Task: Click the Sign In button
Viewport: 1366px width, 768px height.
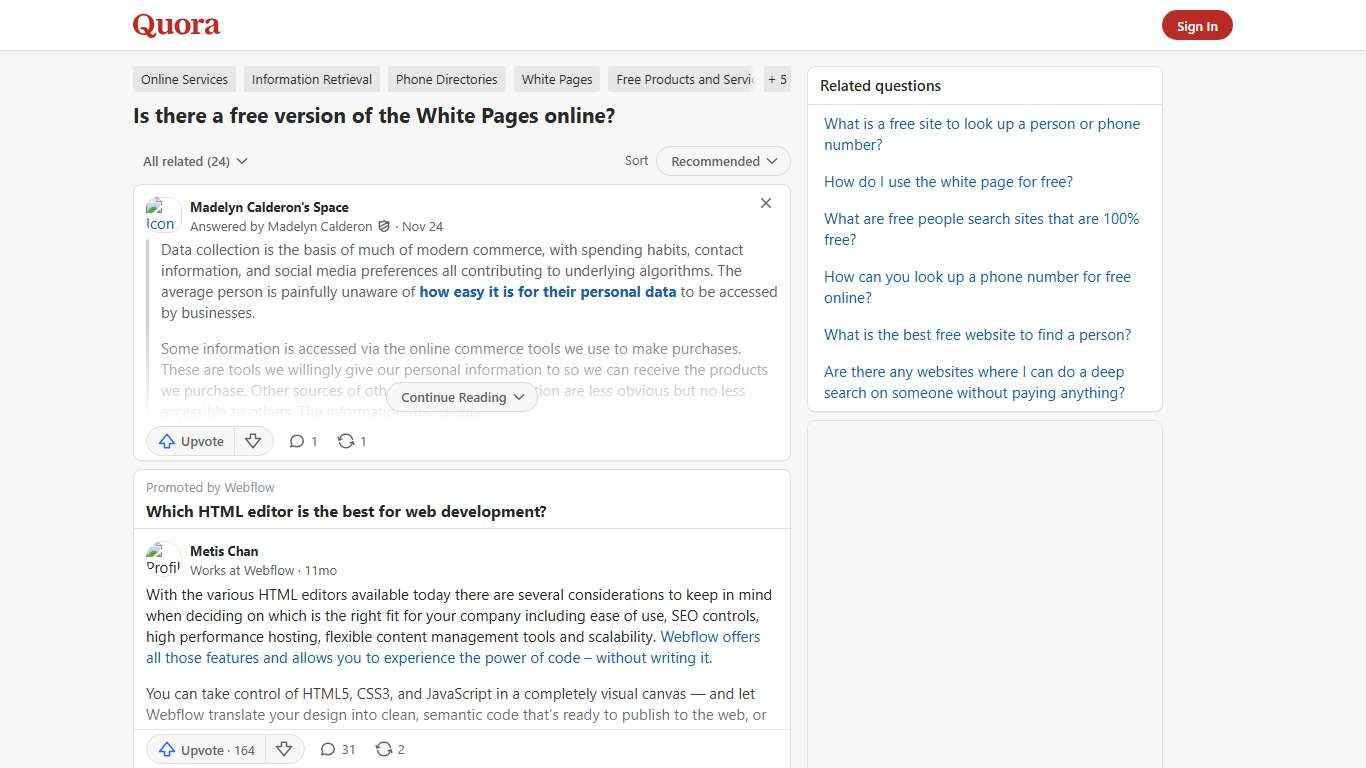Action: [x=1197, y=25]
